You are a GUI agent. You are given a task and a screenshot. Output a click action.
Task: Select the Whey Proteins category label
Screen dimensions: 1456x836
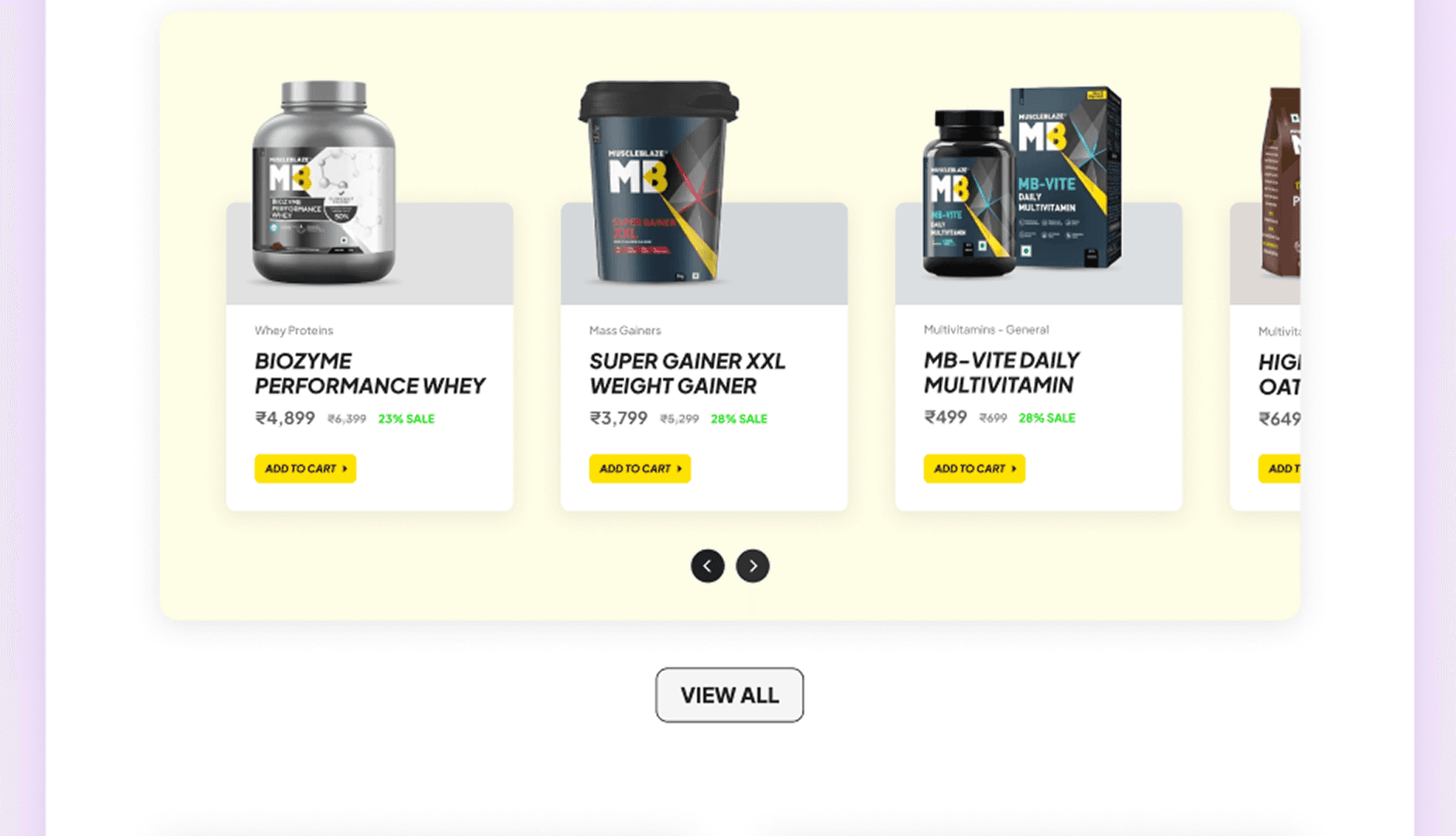pyautogui.click(x=294, y=331)
